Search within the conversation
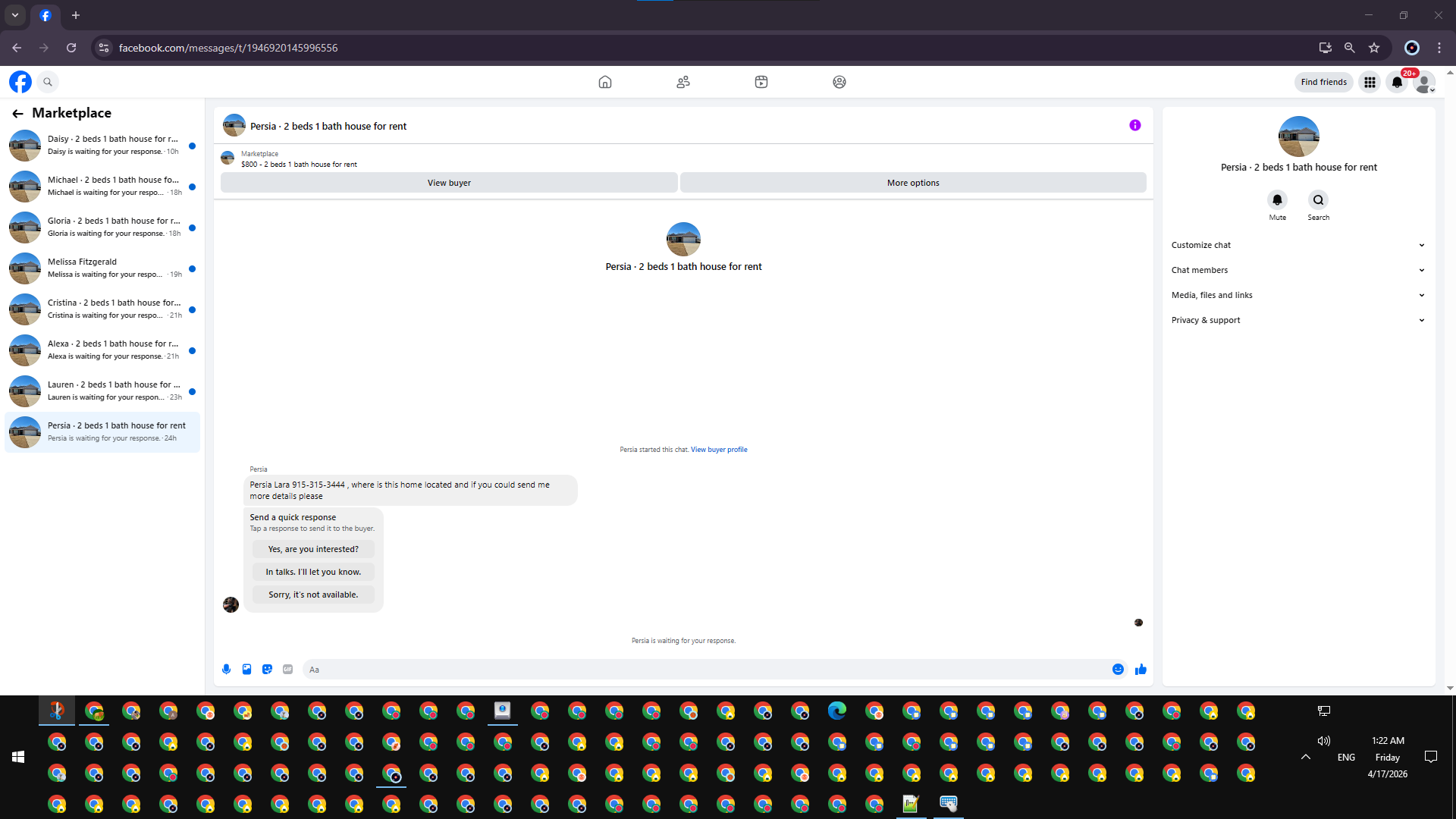 [1319, 200]
